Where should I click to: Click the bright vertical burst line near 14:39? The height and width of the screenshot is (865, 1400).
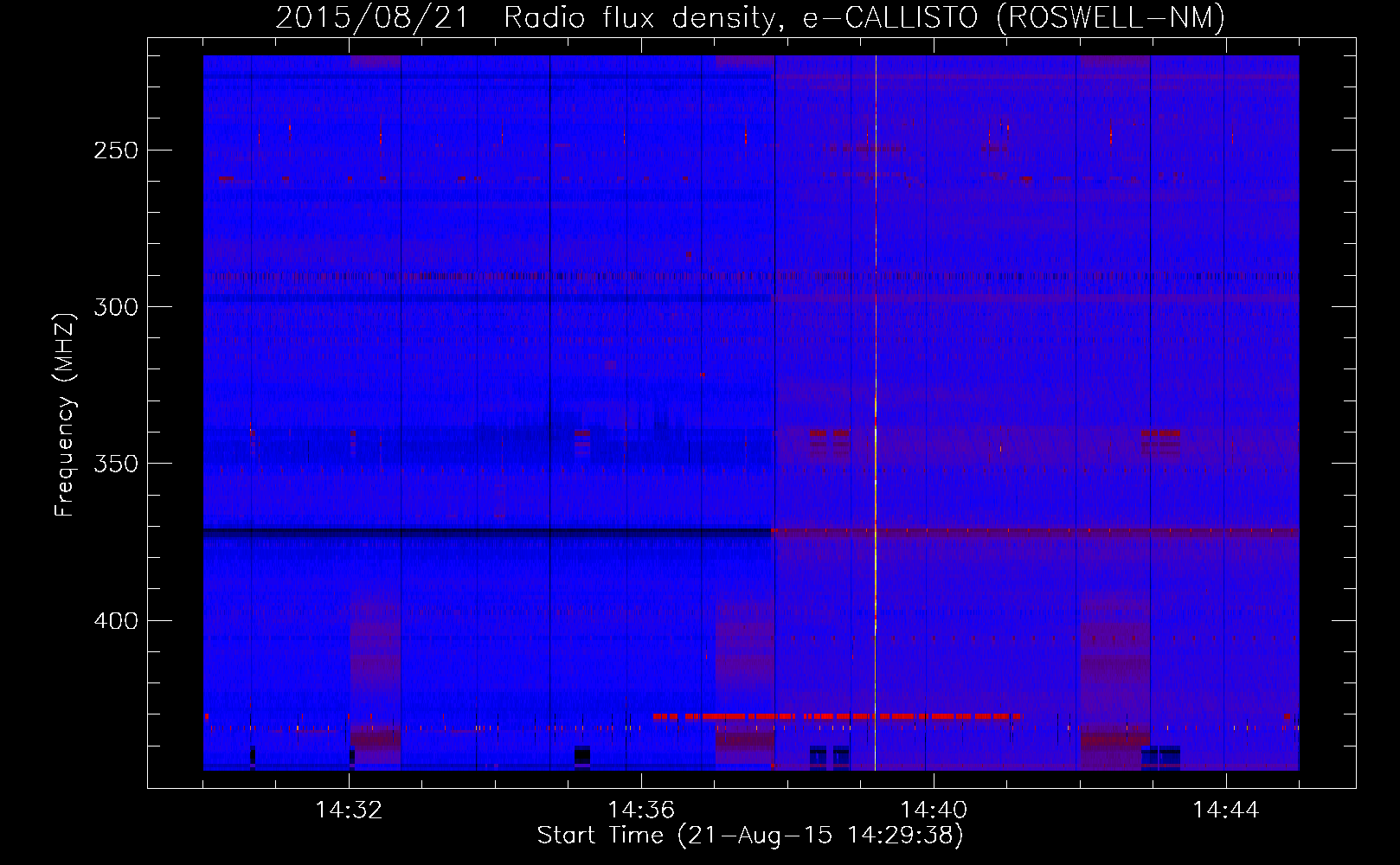coord(876,413)
